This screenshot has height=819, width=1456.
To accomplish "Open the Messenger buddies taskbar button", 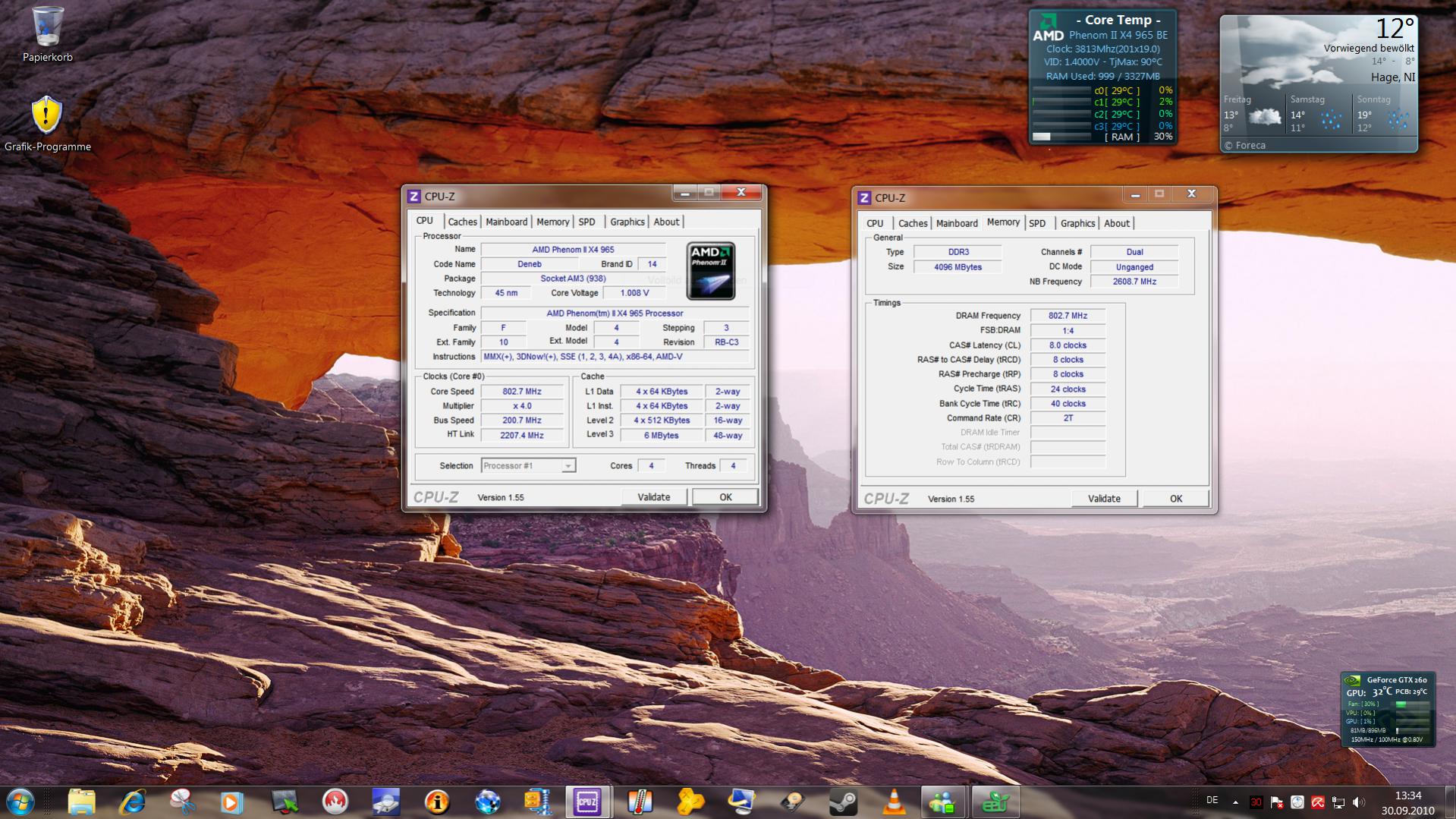I will pos(943,802).
